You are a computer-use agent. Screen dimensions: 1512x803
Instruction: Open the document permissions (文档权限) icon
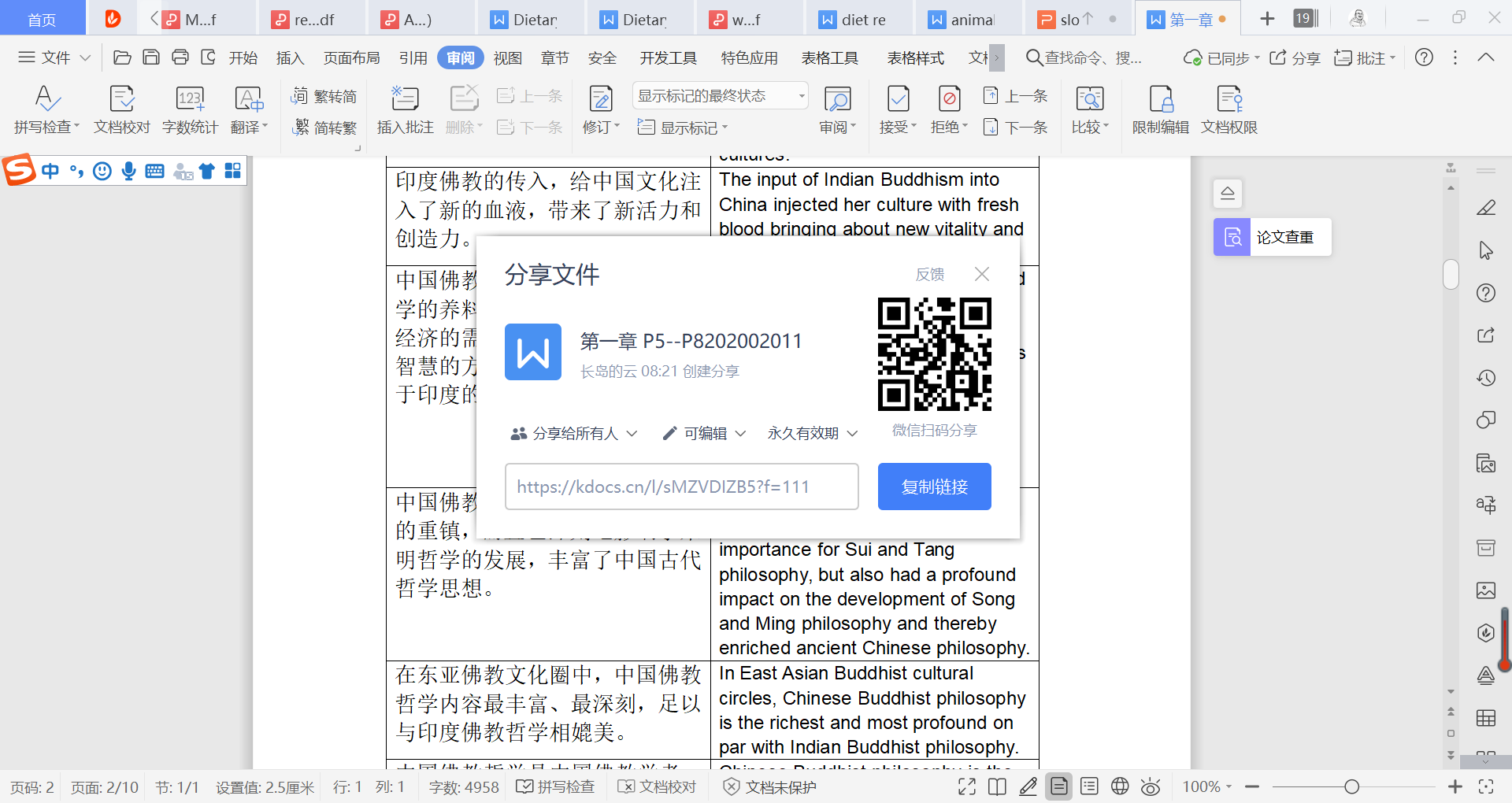pos(1228,100)
